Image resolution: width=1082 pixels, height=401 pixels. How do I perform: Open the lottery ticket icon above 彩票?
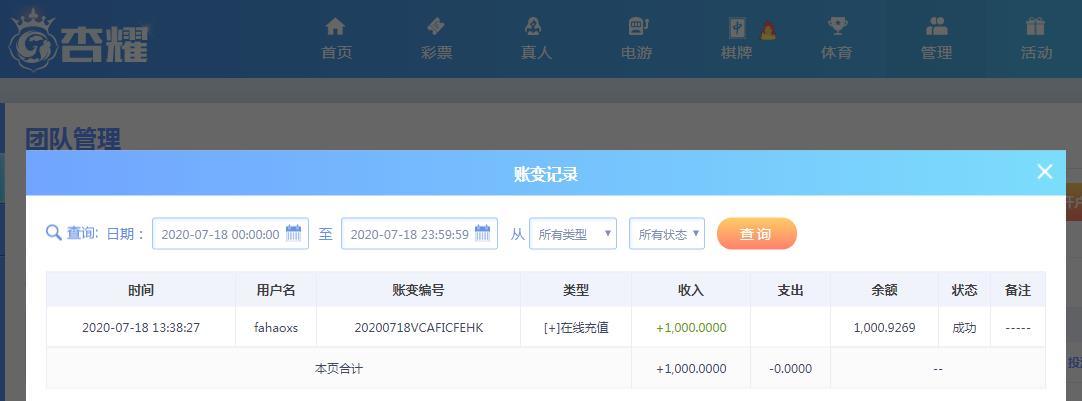(435, 27)
